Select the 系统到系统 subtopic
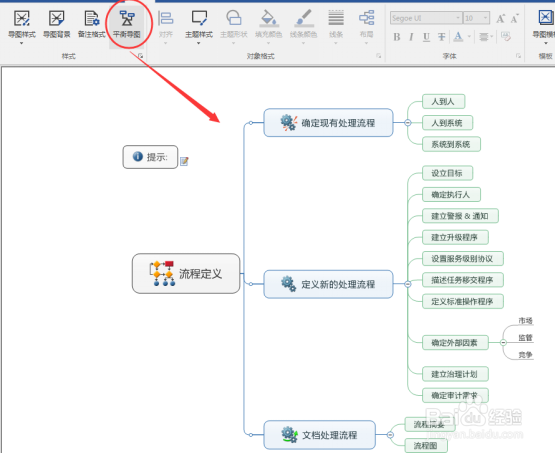555x454 pixels. (x=451, y=144)
